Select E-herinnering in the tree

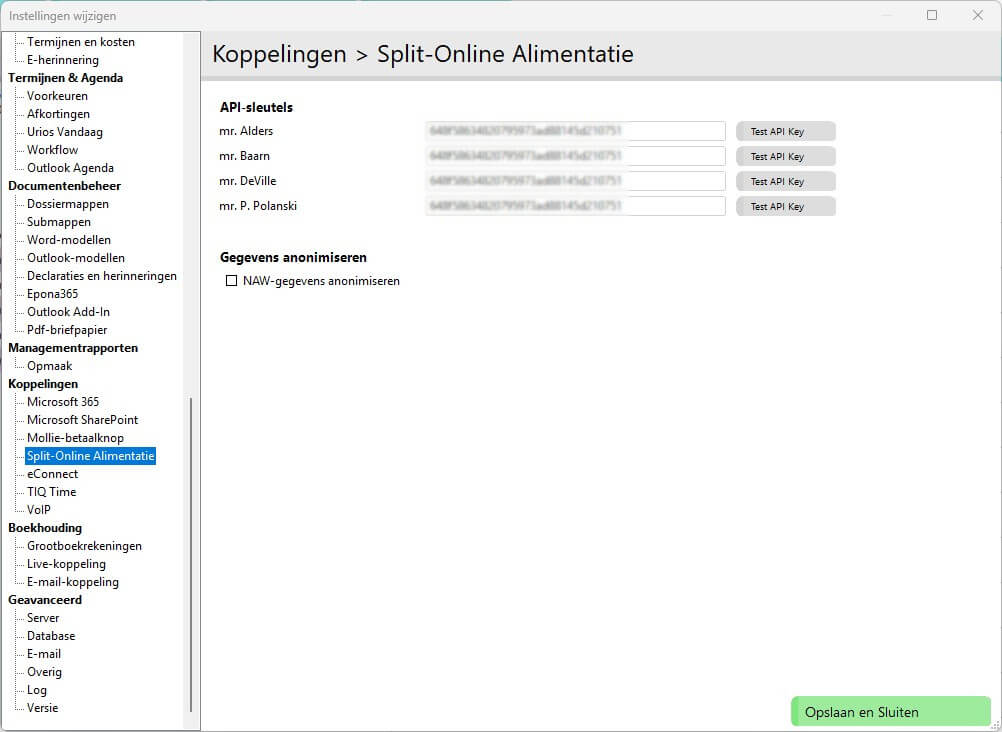(63, 59)
